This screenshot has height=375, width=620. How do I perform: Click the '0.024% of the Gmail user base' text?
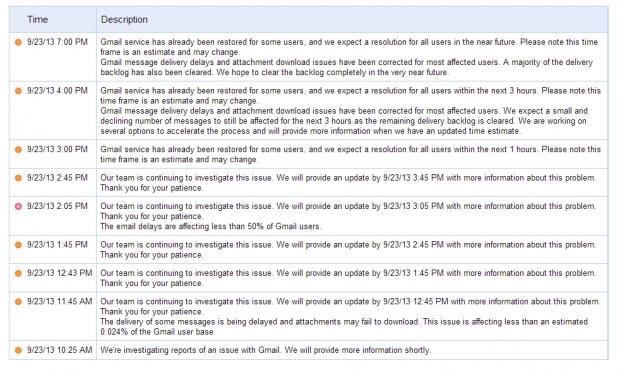pos(157,332)
